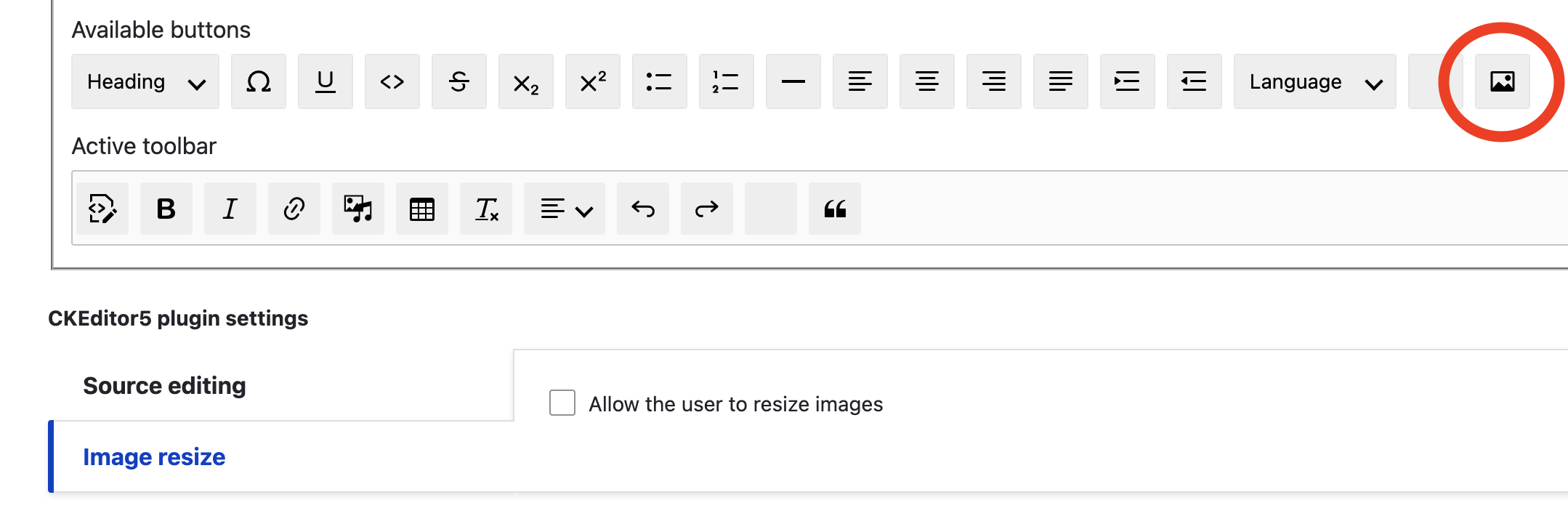Select the Special characters omega icon
This screenshot has width=1568, height=516.
258,81
